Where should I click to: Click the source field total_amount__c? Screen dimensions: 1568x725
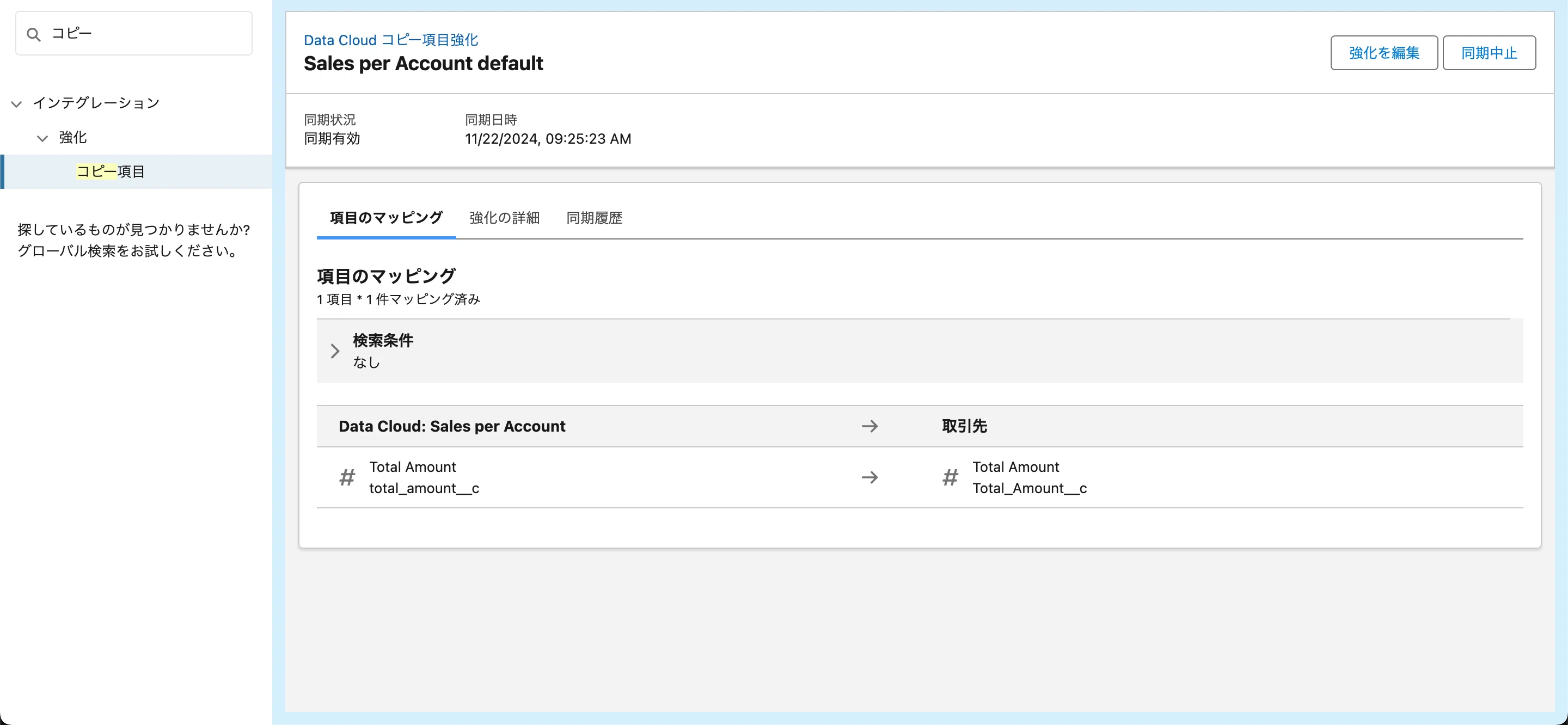pyautogui.click(x=424, y=488)
